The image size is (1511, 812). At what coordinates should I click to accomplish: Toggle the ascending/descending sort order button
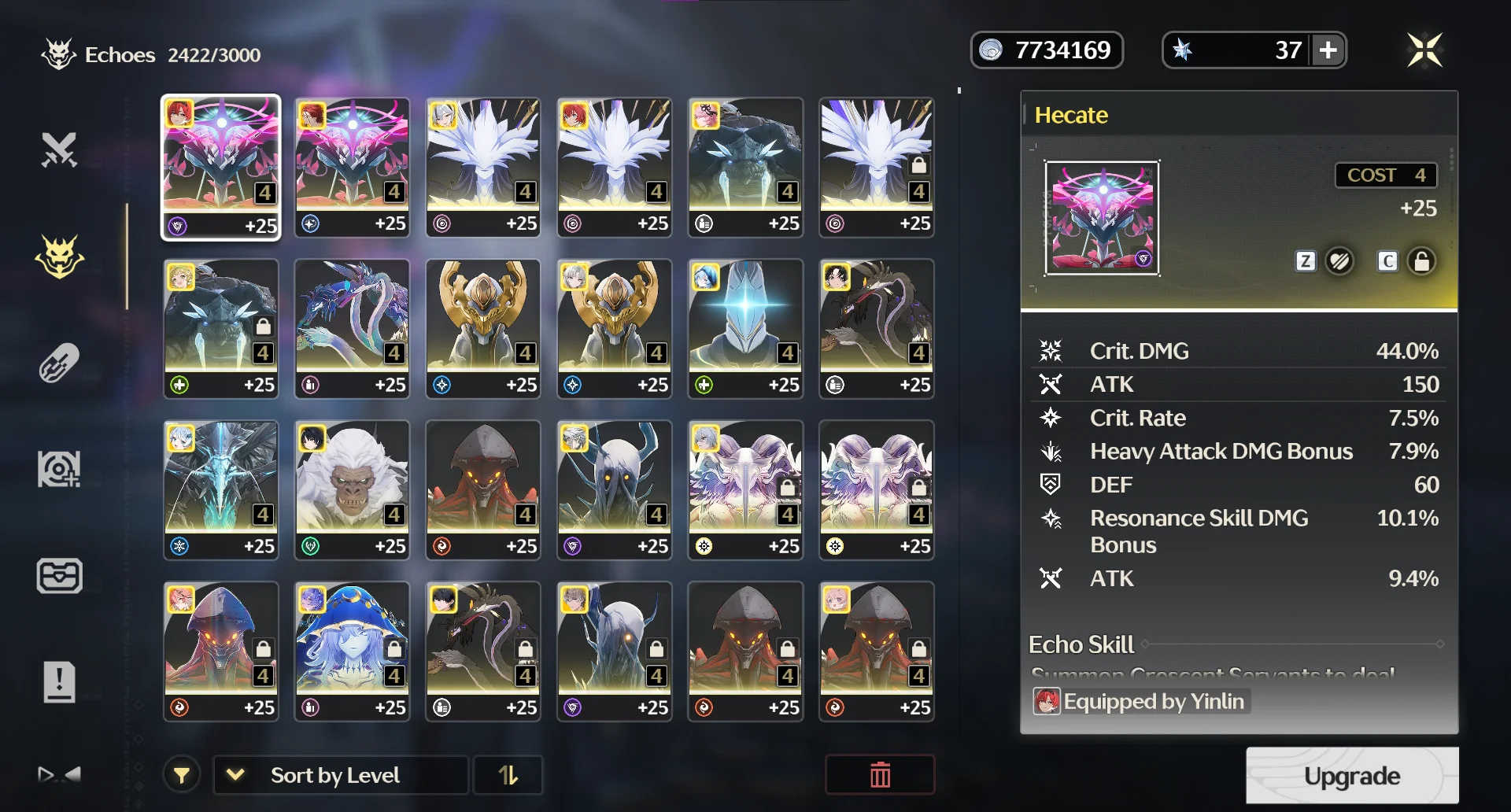coord(508,776)
